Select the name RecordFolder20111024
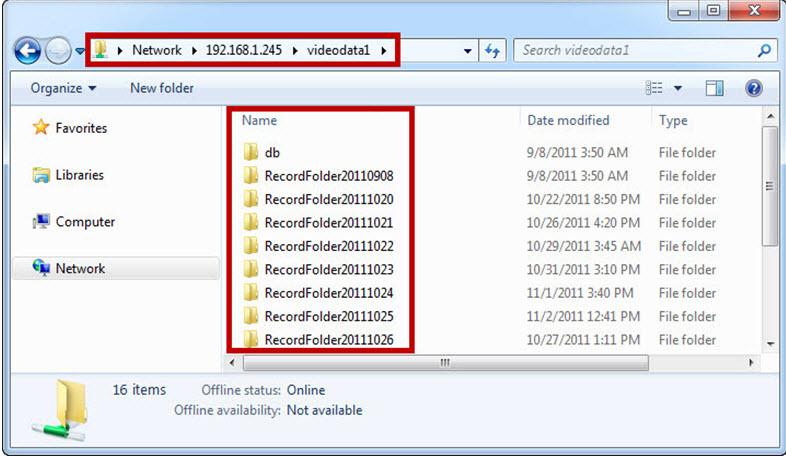Image resolution: width=786 pixels, height=456 pixels. (329, 293)
